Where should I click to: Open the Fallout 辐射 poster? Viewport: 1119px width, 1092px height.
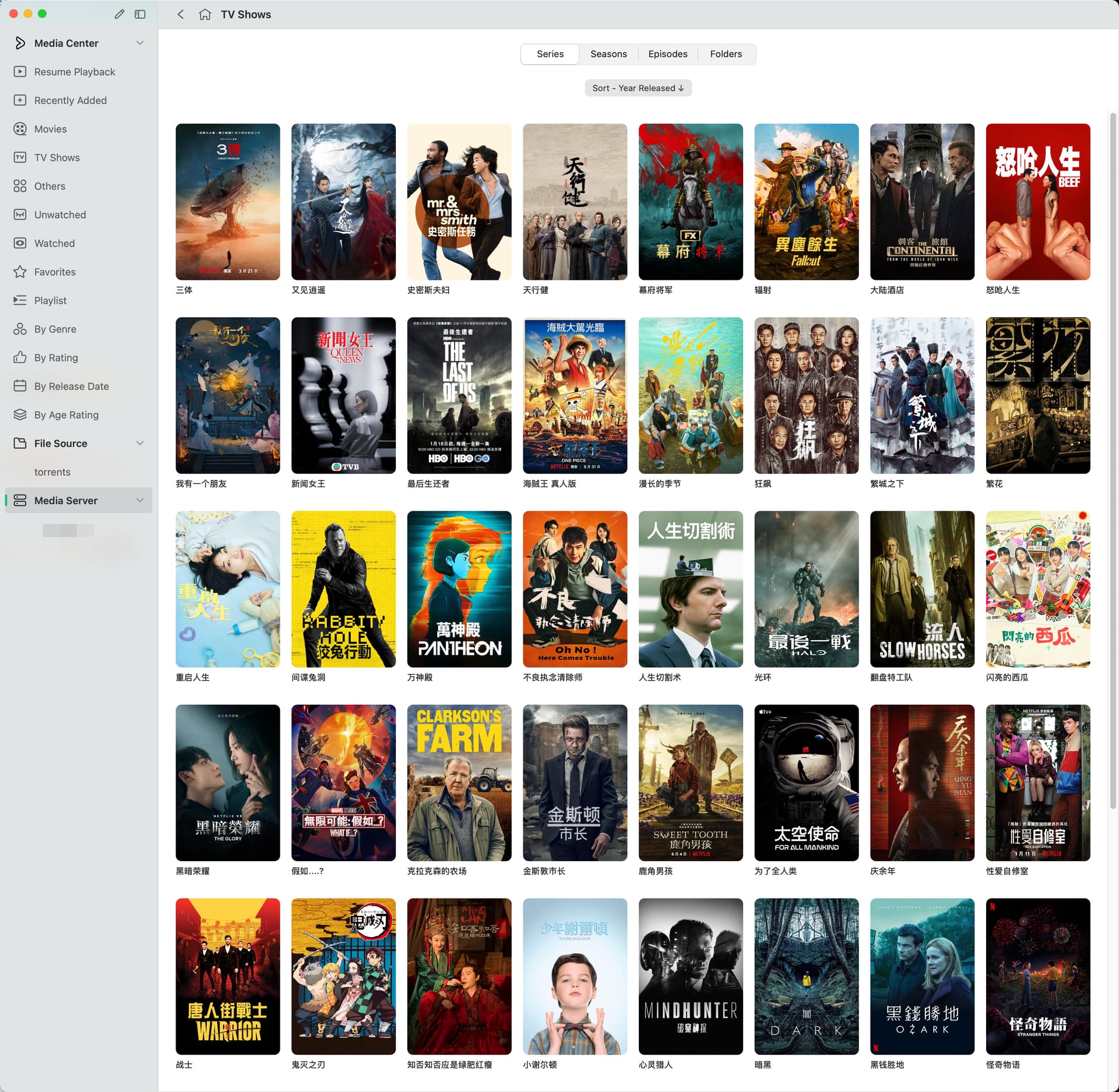[806, 202]
